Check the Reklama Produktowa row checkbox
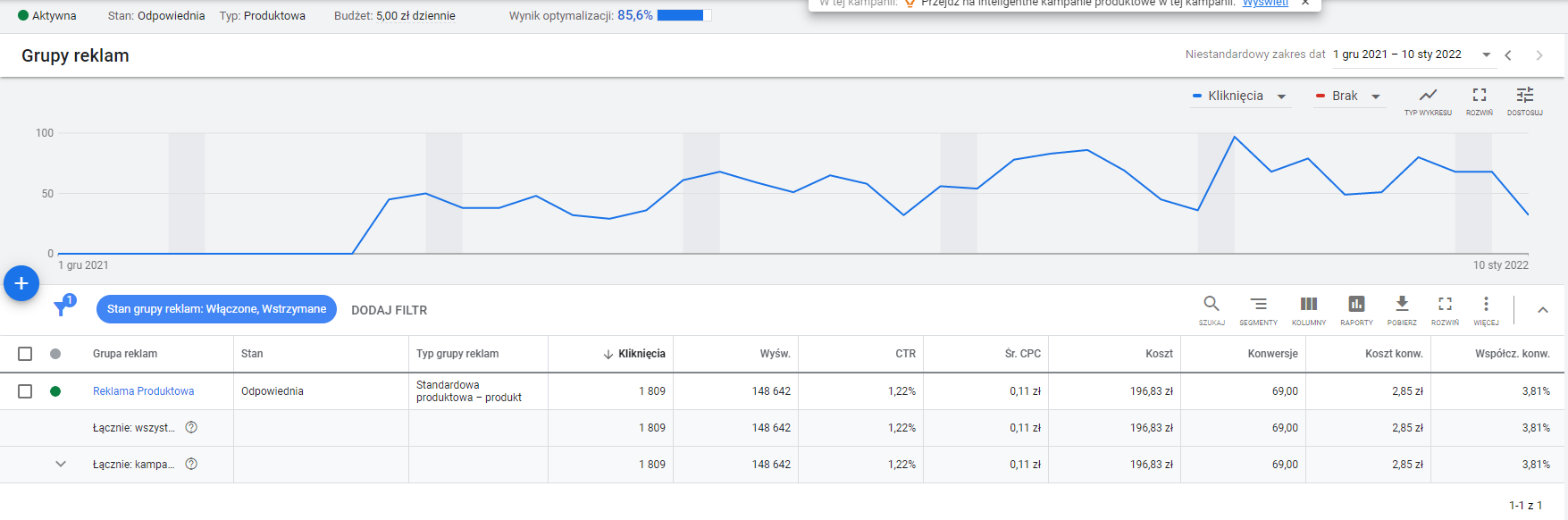The height and width of the screenshot is (520, 1568). [25, 391]
